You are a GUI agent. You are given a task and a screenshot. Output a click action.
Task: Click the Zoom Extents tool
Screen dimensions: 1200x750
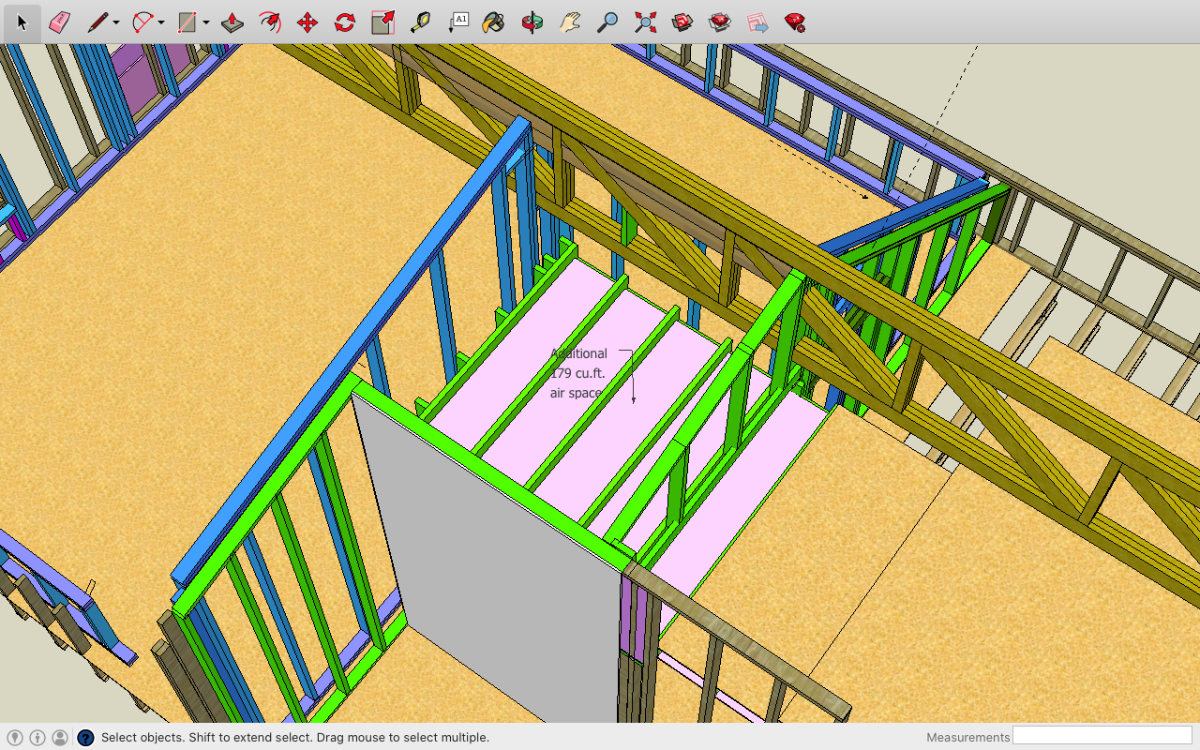(645, 22)
